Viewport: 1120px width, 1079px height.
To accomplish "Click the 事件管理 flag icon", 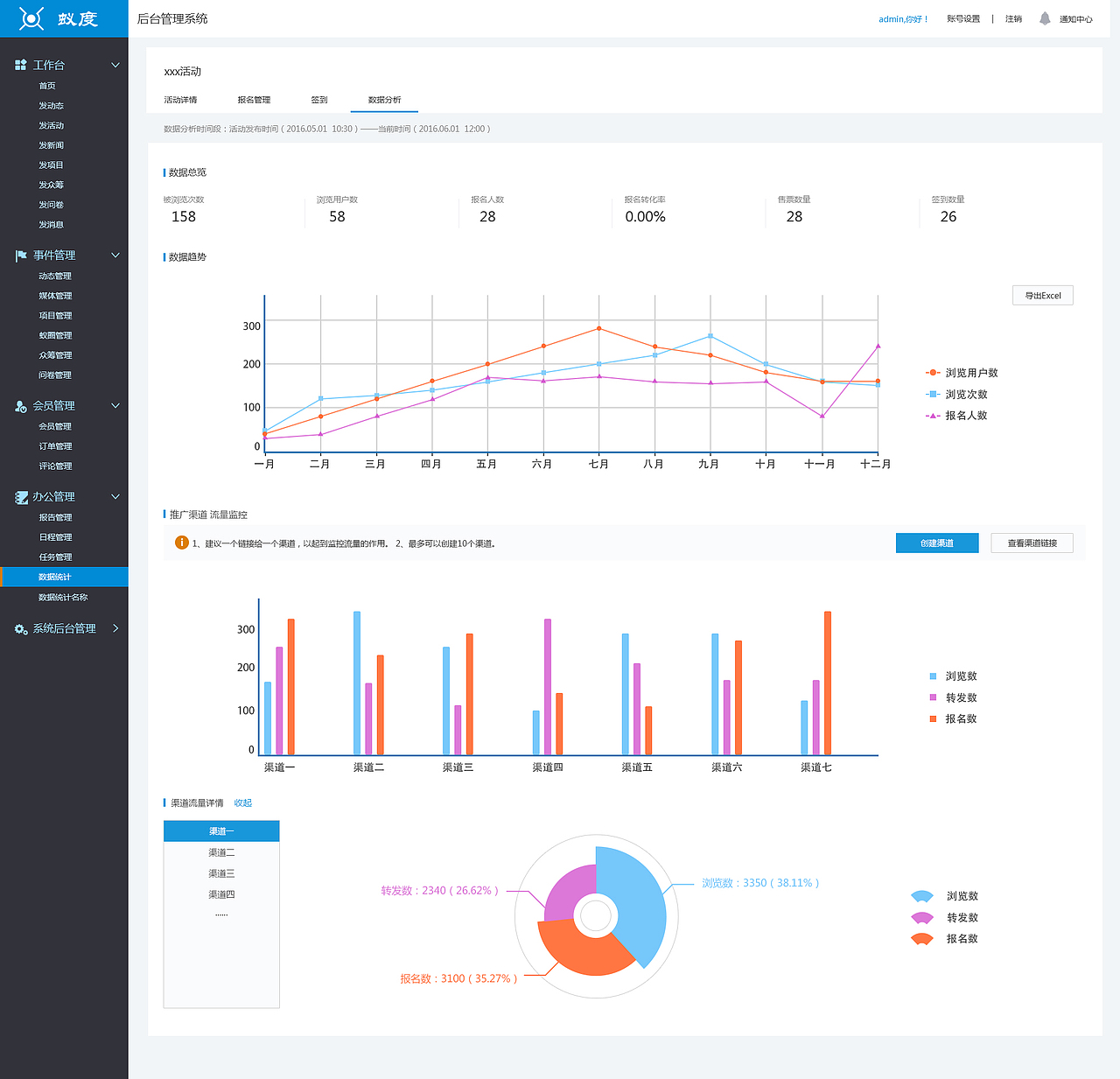I will click(x=21, y=256).
